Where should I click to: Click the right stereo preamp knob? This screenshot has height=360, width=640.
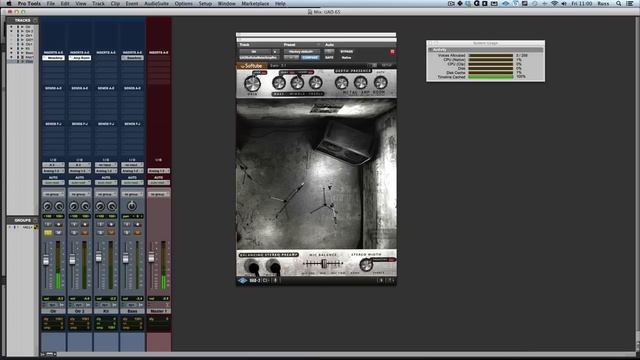click(273, 267)
